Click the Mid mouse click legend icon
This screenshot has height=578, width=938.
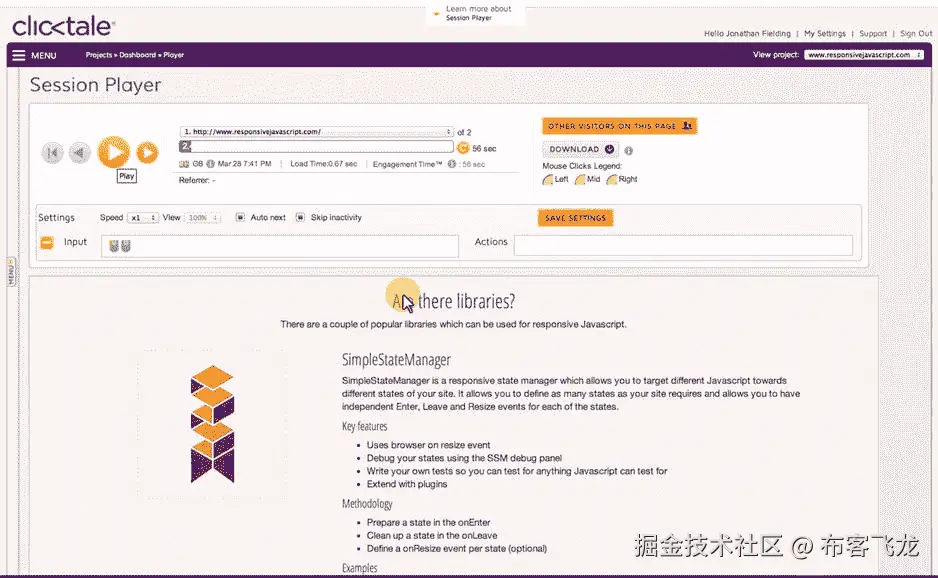pyautogui.click(x=580, y=180)
